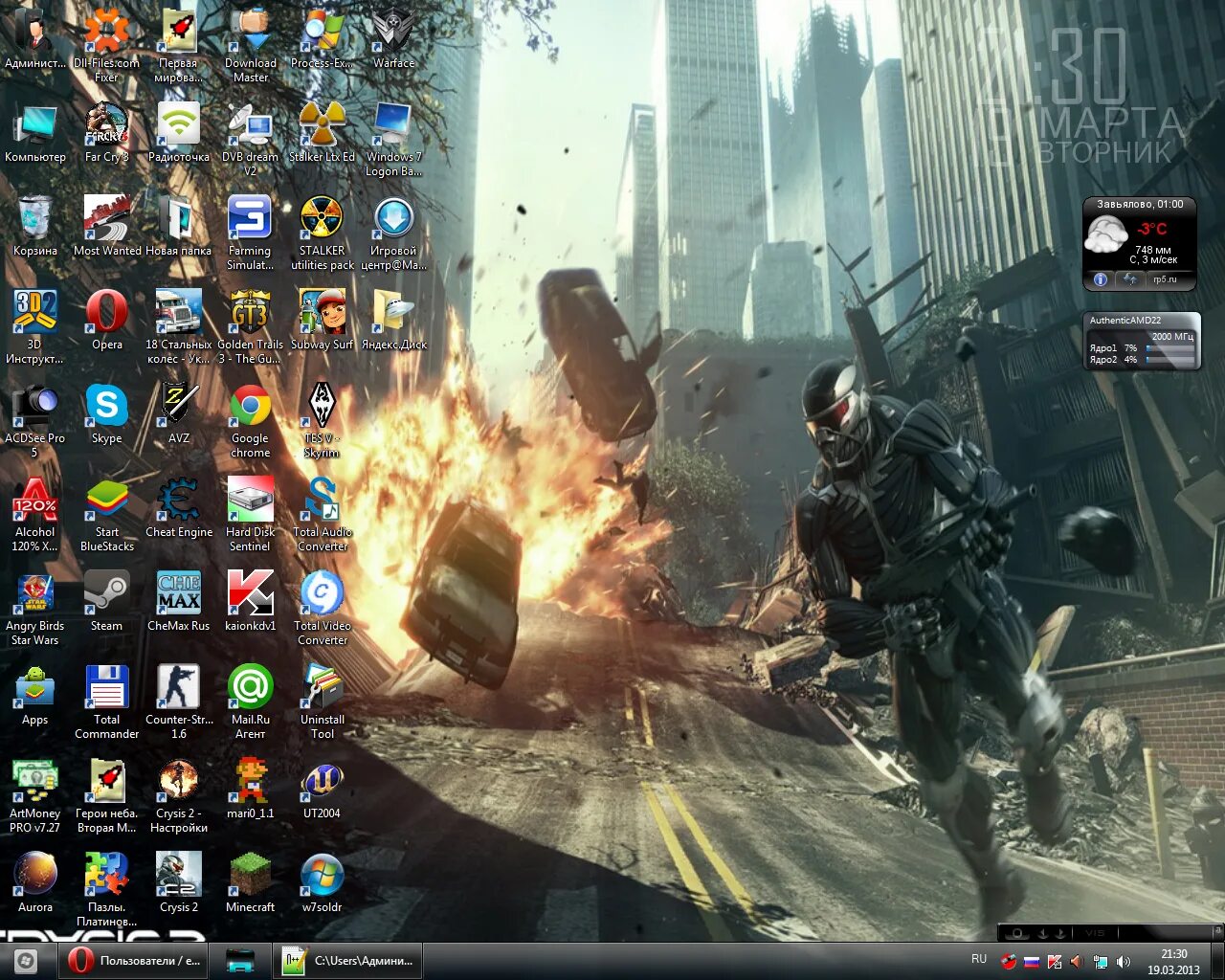Launch Far Cry 3 from the desktop
Image resolution: width=1225 pixels, height=980 pixels.
click(x=106, y=132)
